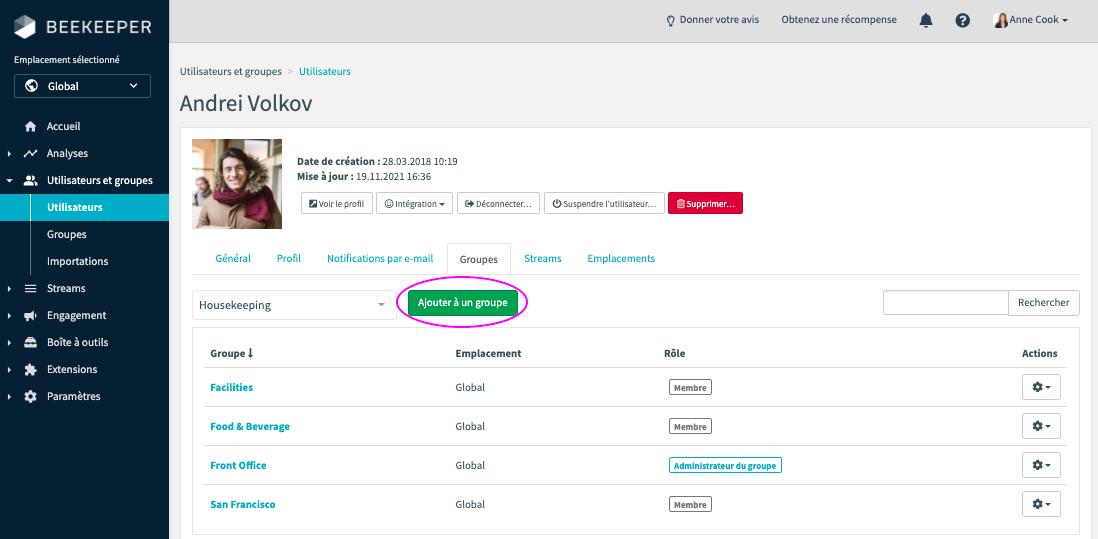The height and width of the screenshot is (539, 1098).
Task: Click the notifications bell icon
Action: [926, 20]
